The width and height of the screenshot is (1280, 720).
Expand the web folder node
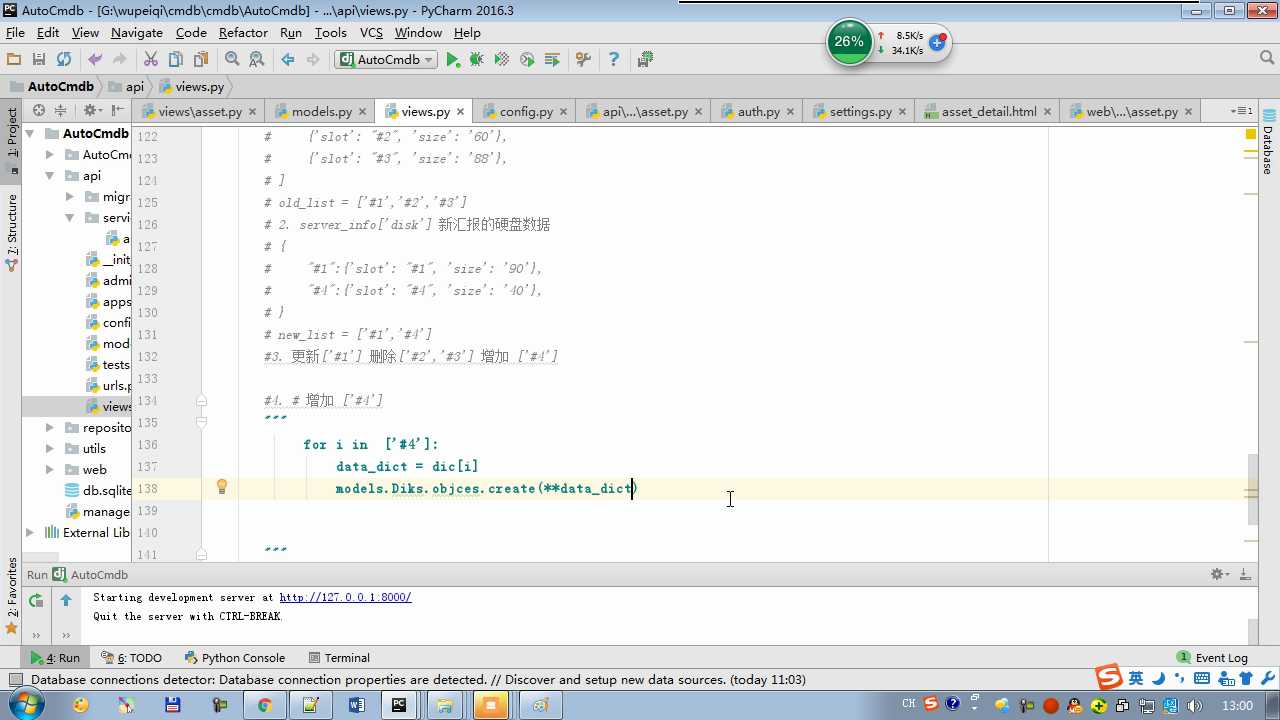[x=50, y=469]
